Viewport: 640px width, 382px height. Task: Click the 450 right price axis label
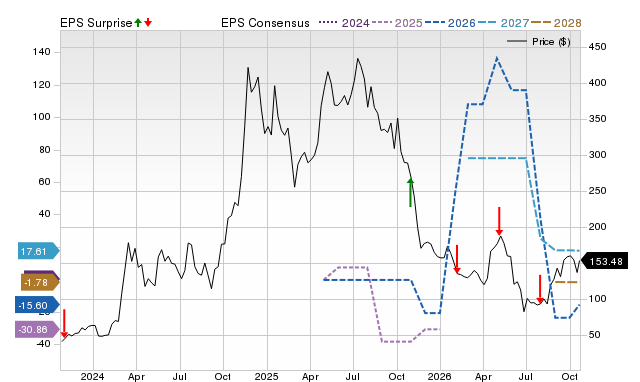pyautogui.click(x=598, y=47)
